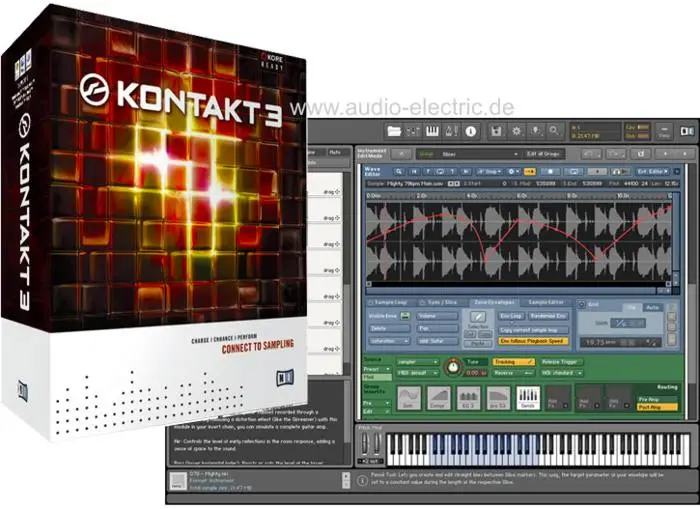Select the Fix tab in the Grid panel

click(x=632, y=308)
